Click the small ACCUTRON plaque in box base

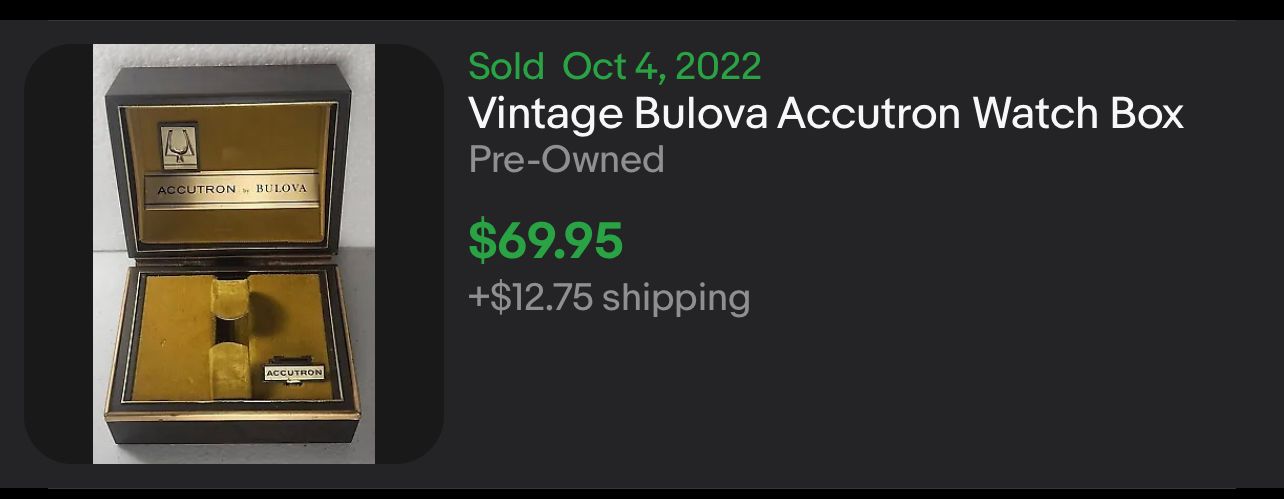[x=294, y=372]
